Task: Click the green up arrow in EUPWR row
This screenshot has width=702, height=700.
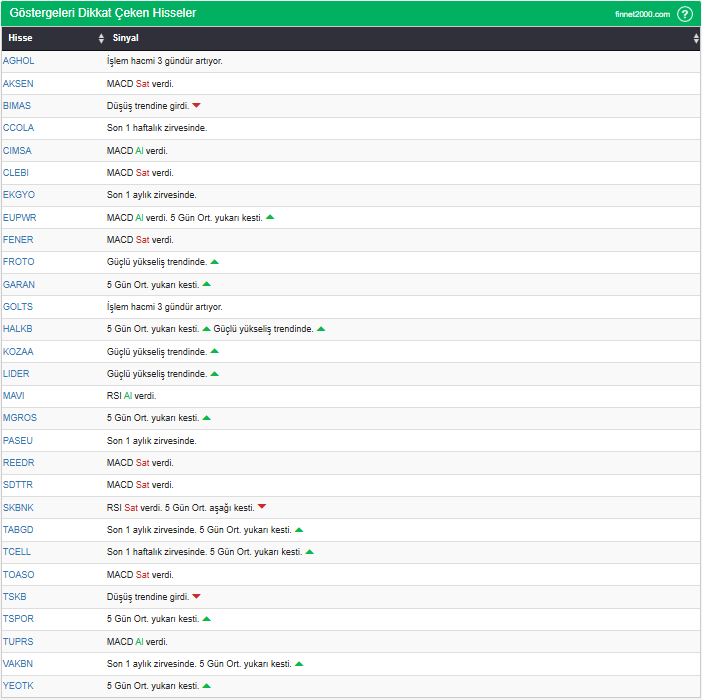Action: coord(270,218)
